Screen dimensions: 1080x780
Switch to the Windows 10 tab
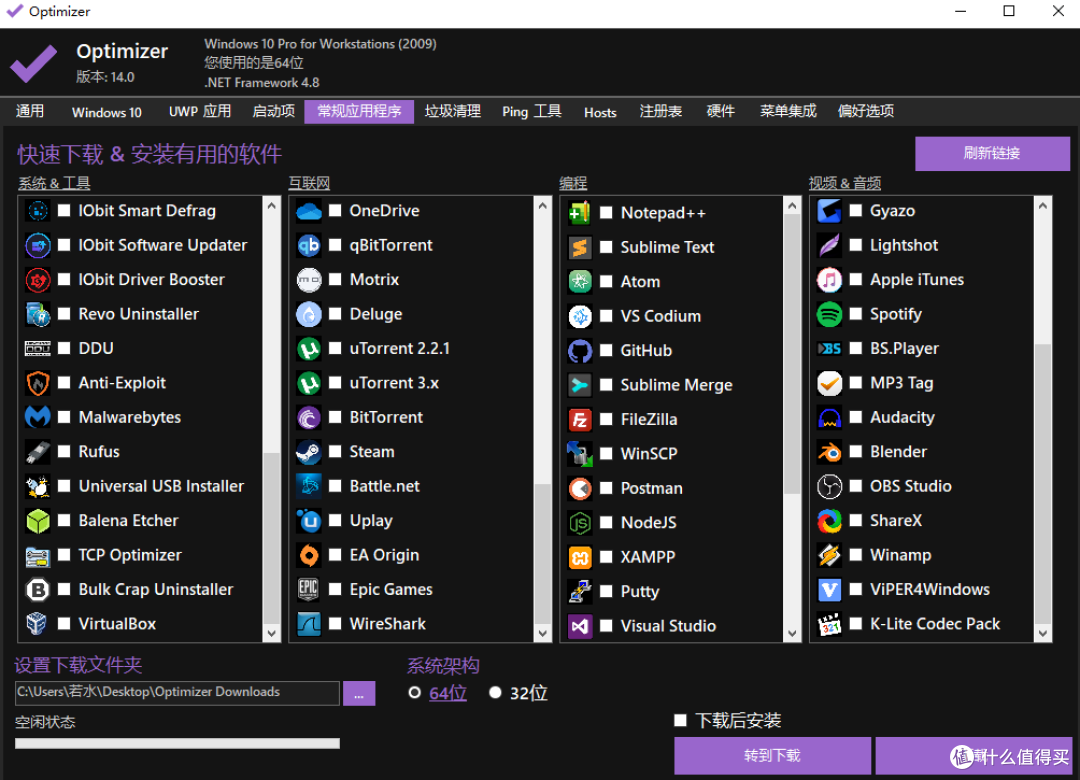(107, 112)
